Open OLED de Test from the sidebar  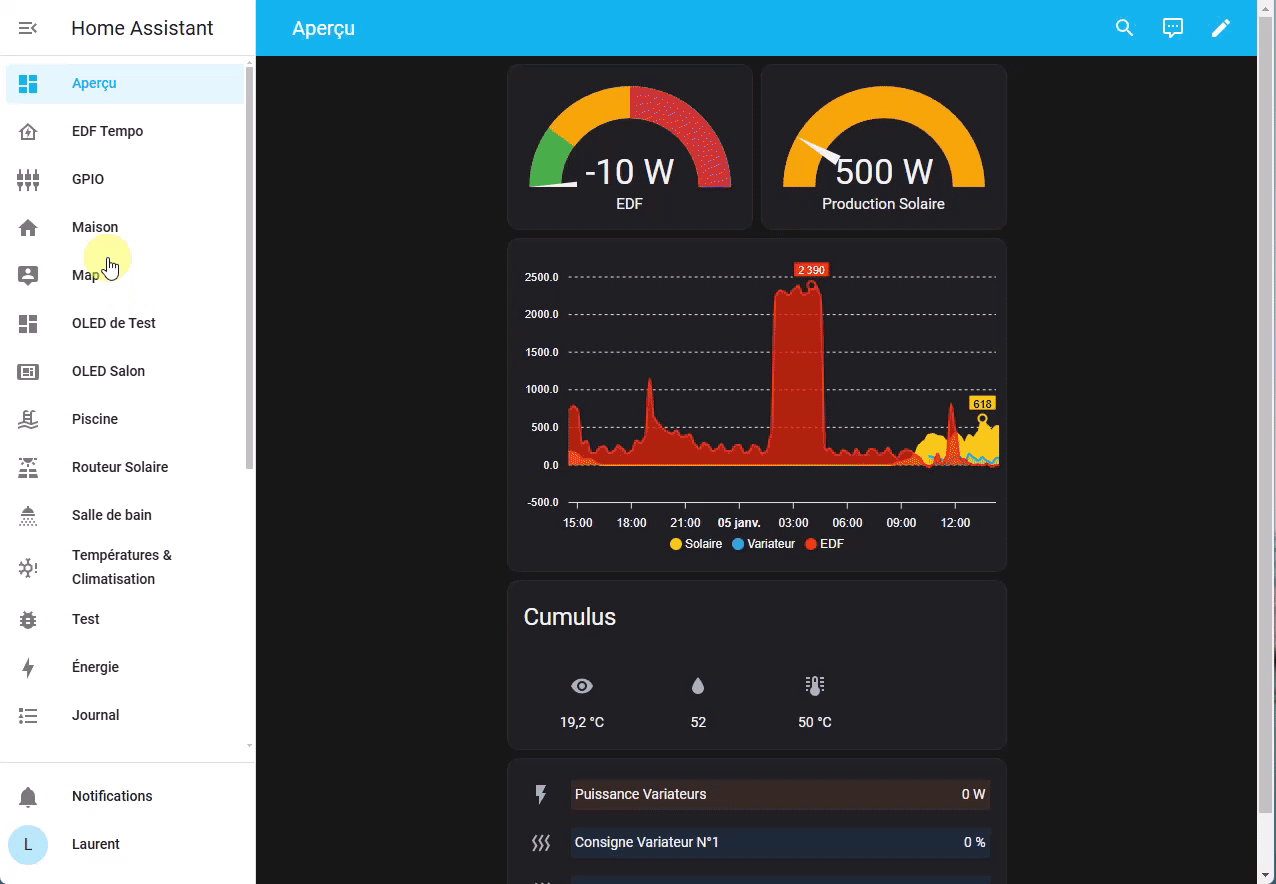[125, 324]
